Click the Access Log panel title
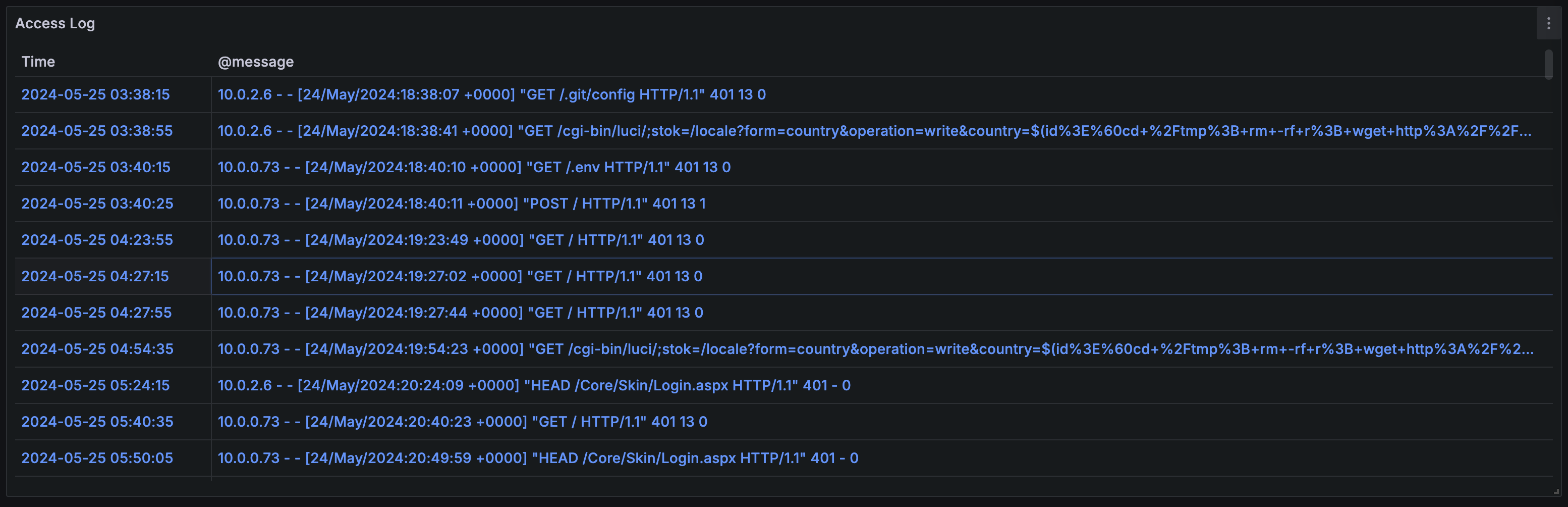 (x=55, y=23)
